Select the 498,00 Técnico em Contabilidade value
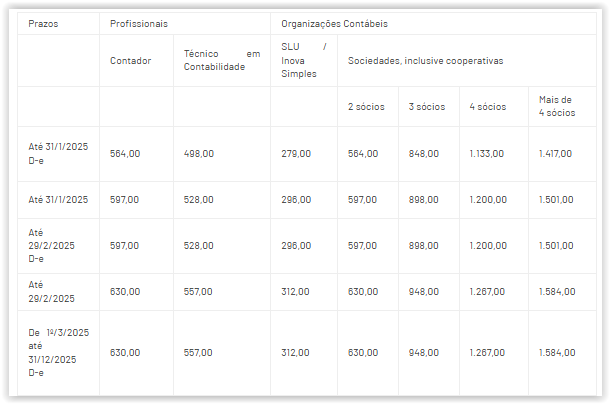The image size is (610, 404). (x=198, y=153)
